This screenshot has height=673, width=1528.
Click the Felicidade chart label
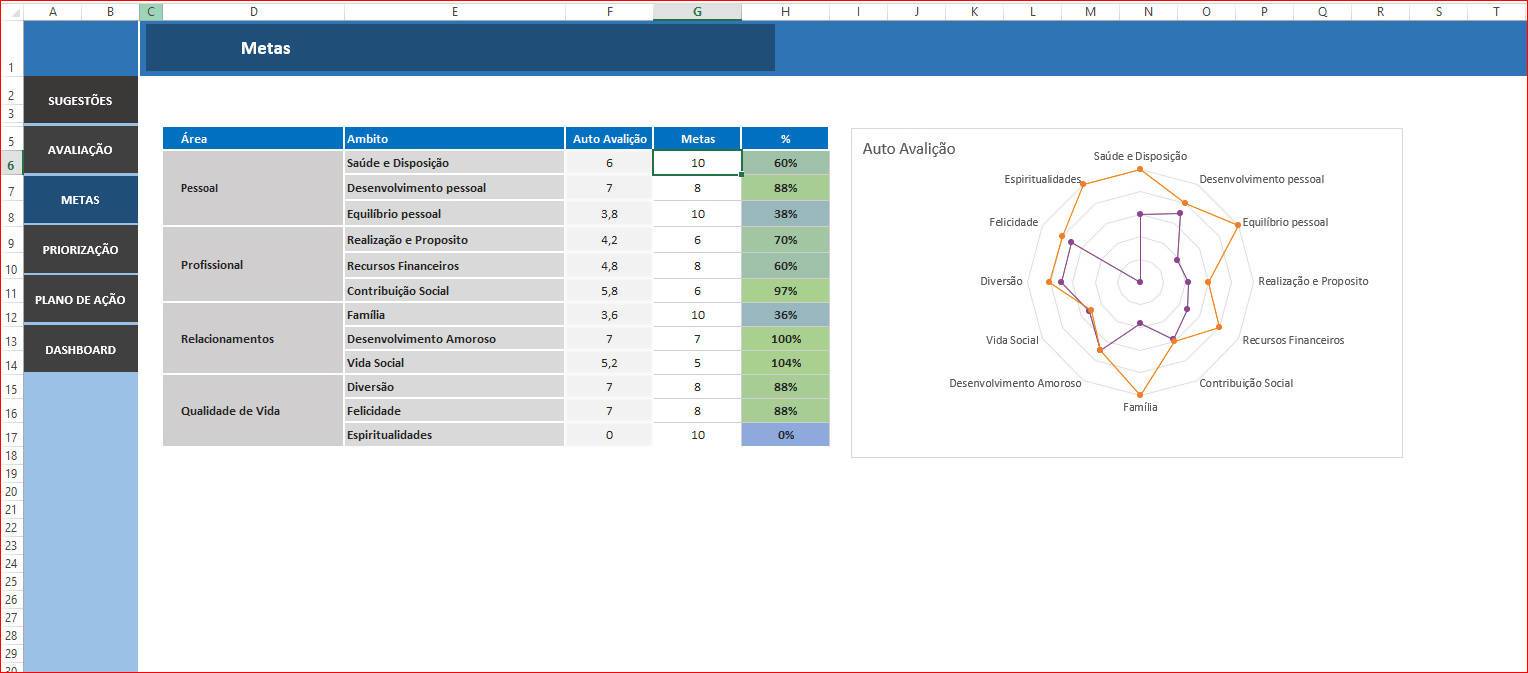click(x=1014, y=222)
